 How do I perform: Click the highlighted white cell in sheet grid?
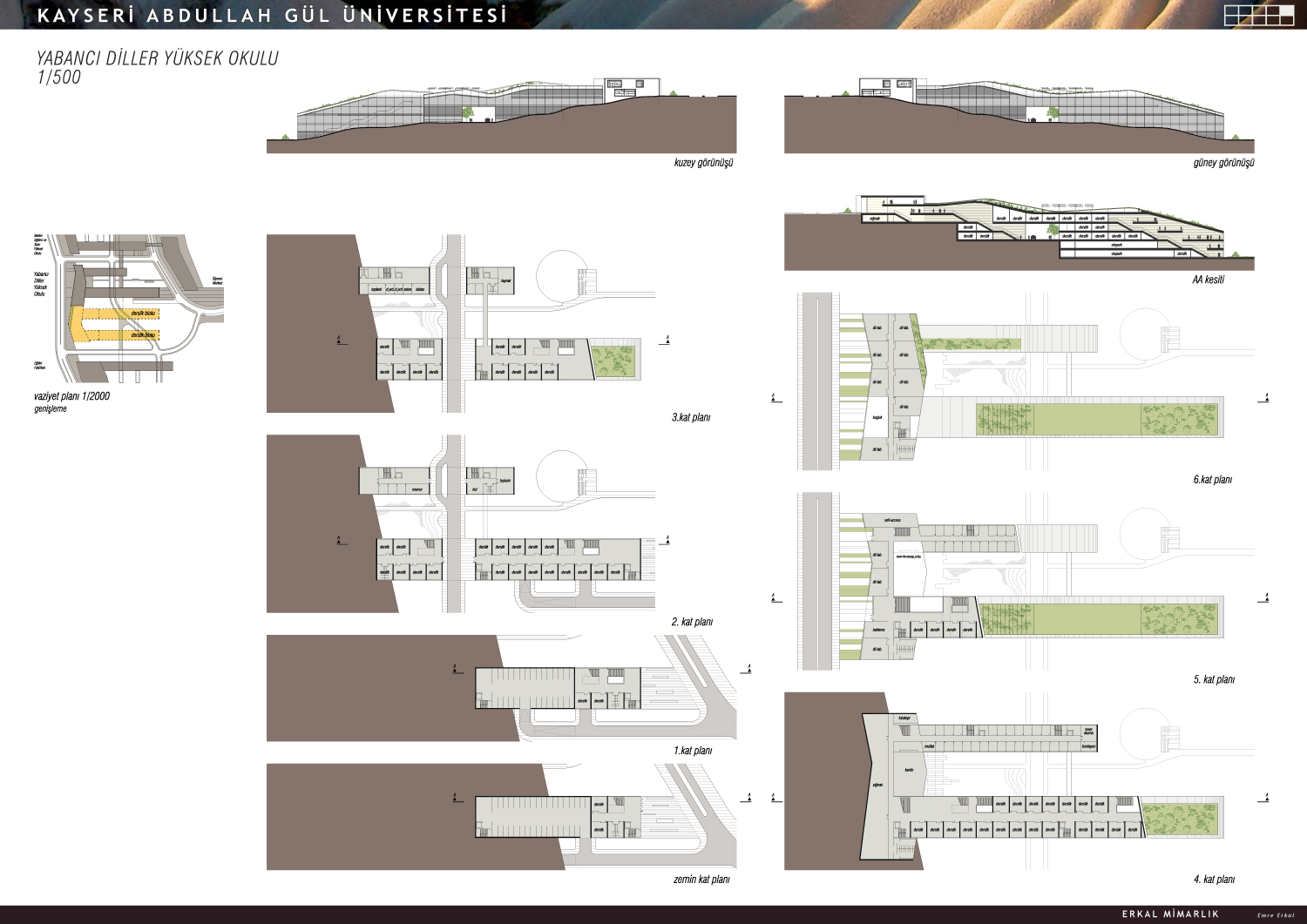tap(1285, 11)
